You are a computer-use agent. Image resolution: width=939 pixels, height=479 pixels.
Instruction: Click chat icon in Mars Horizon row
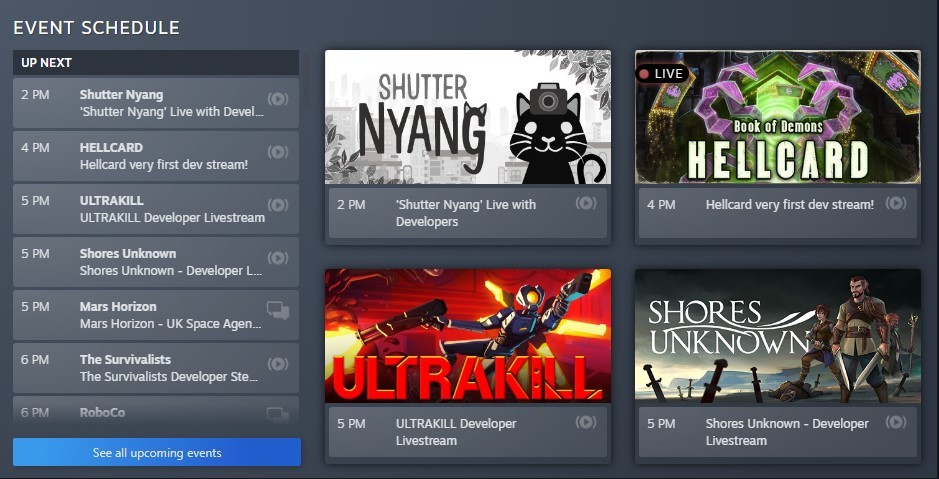278,310
